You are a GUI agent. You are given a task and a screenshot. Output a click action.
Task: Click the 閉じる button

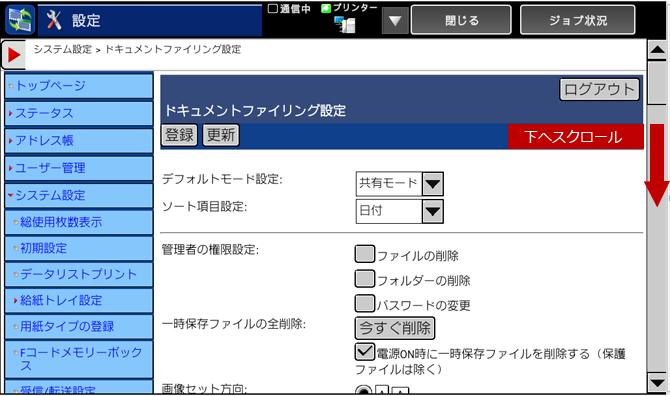pos(461,20)
